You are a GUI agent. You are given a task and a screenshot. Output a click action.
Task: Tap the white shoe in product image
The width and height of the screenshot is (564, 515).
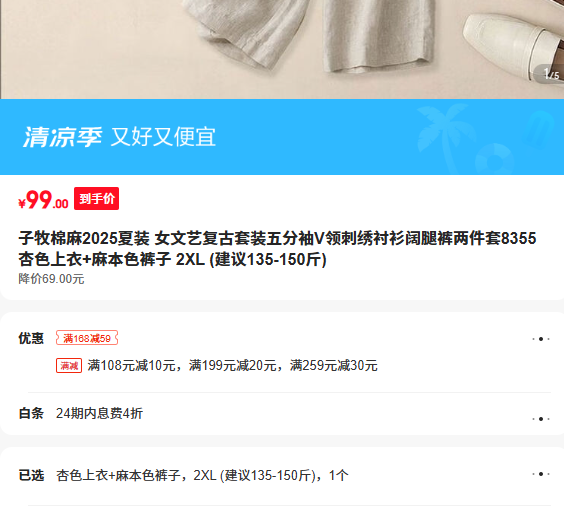click(513, 43)
